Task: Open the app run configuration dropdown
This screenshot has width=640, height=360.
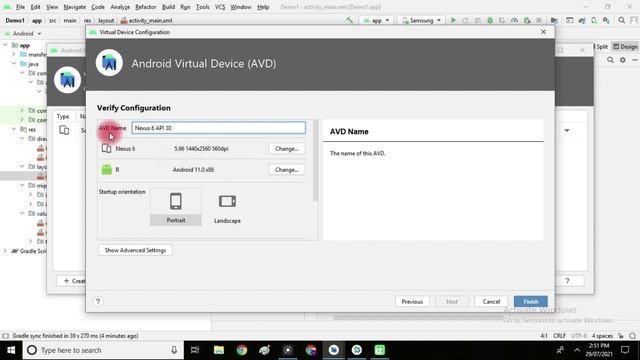Action: [x=376, y=20]
